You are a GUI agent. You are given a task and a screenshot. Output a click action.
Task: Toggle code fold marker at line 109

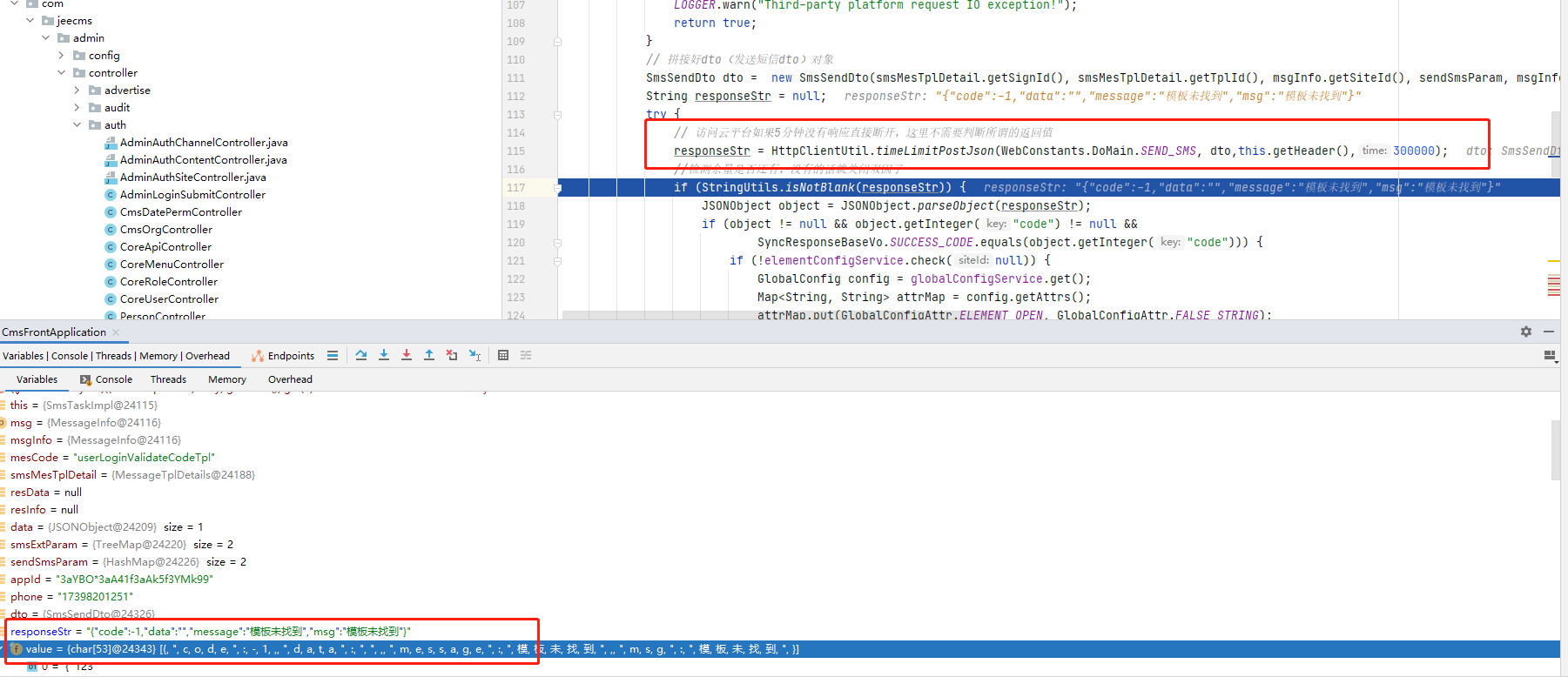(x=558, y=42)
